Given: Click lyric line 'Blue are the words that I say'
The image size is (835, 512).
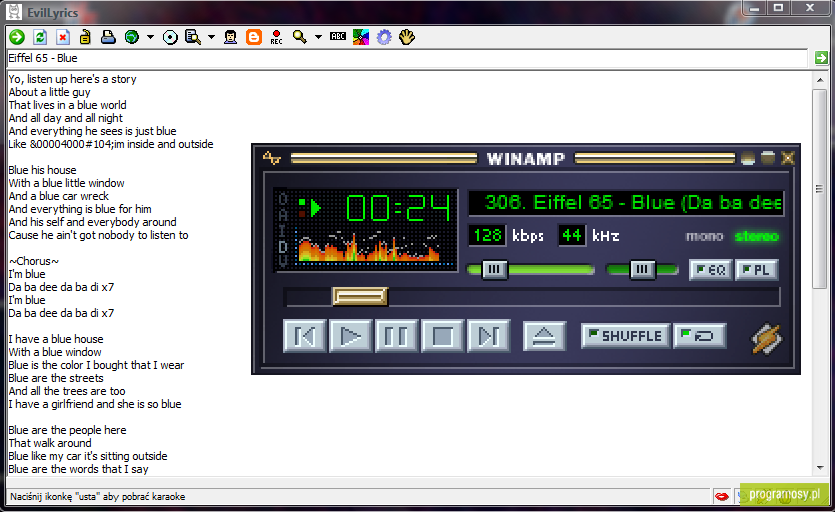Looking at the screenshot, I should tap(78, 469).
